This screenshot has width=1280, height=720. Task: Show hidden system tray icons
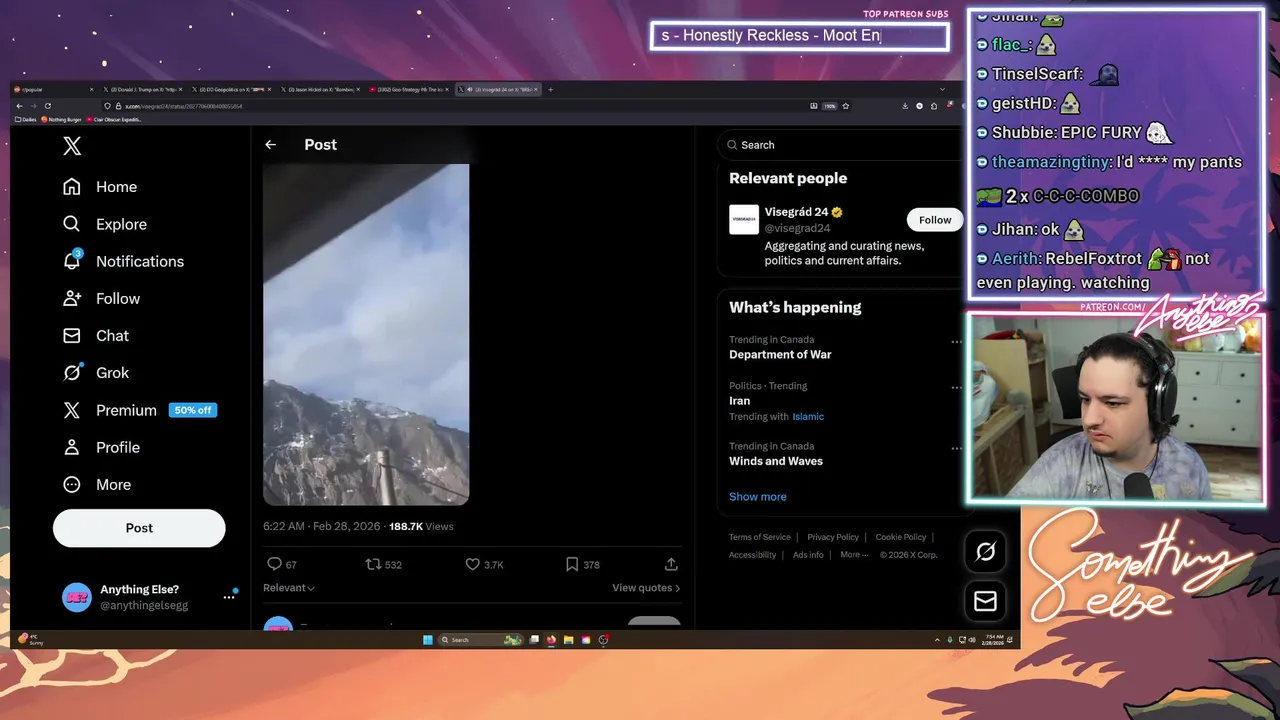pyautogui.click(x=937, y=639)
